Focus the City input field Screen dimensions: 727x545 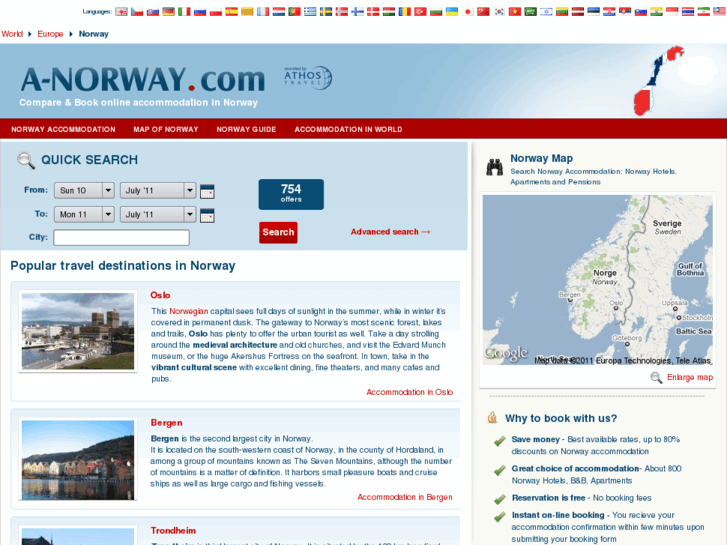121,237
